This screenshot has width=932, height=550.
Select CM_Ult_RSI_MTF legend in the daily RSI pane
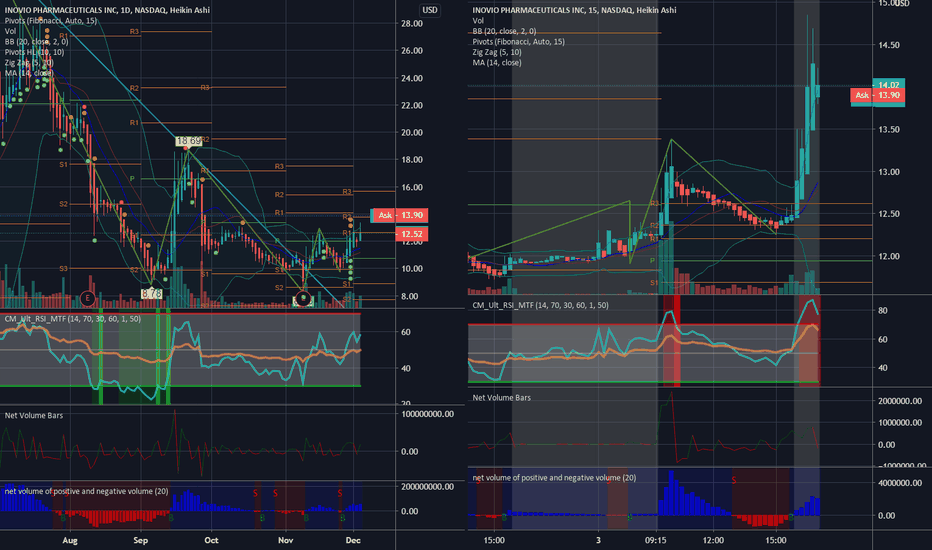click(x=73, y=319)
